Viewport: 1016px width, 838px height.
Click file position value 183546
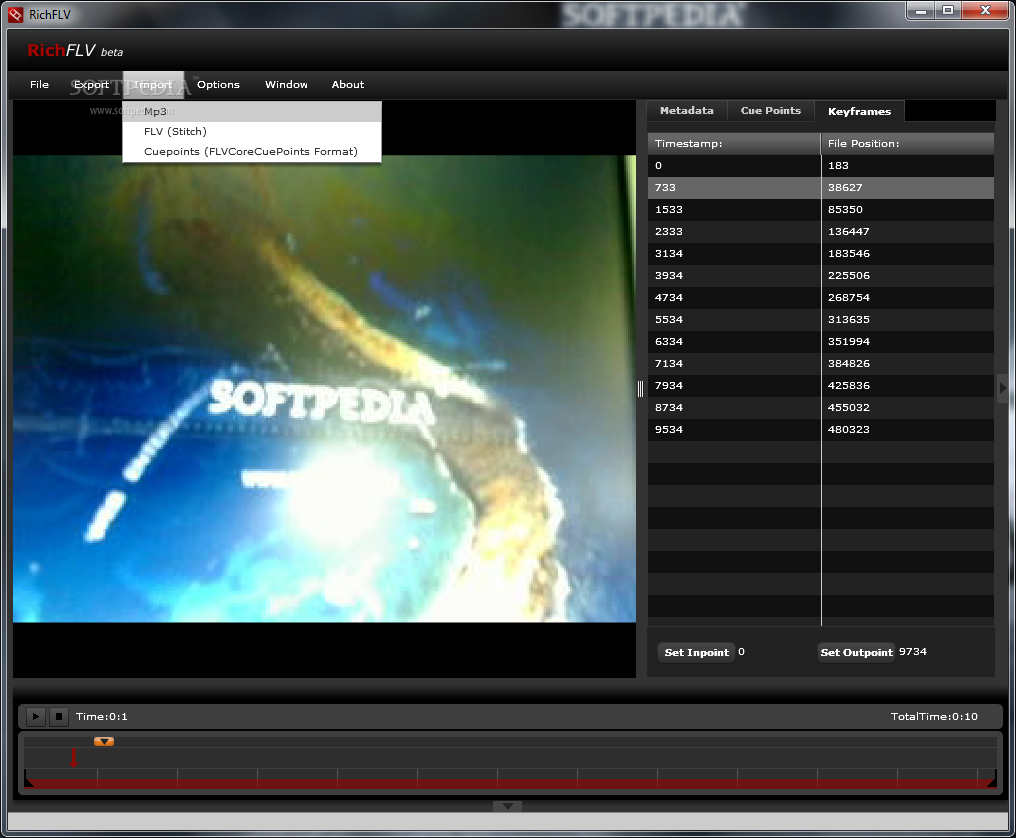tap(849, 253)
